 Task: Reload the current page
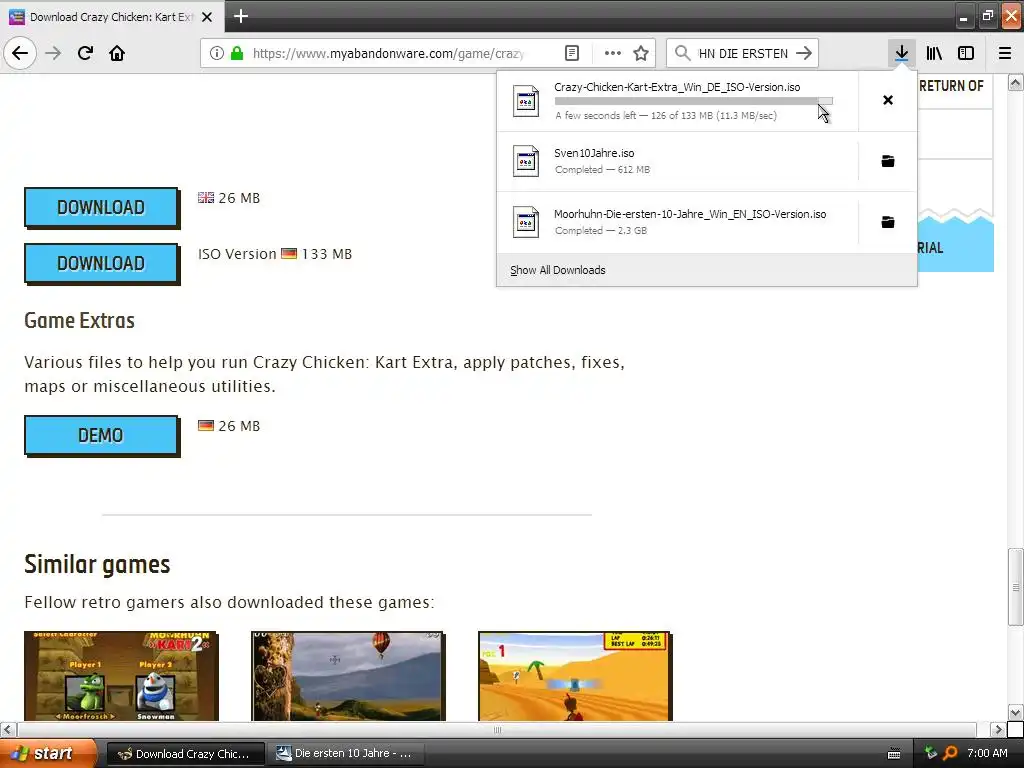point(85,53)
